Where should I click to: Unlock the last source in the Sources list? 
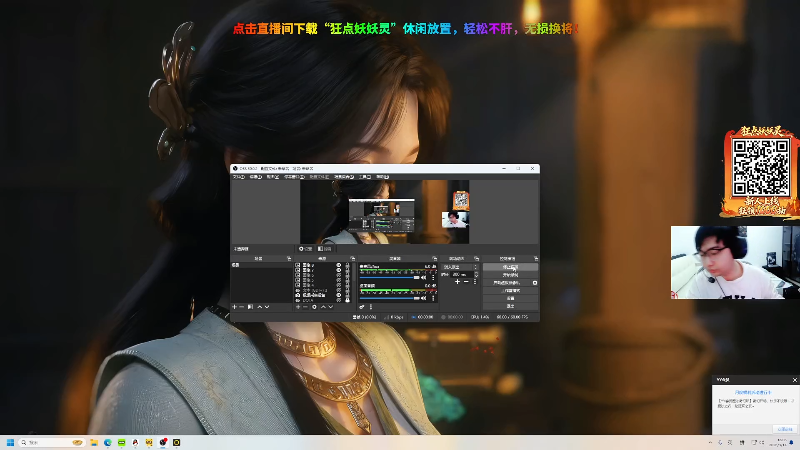pos(347,300)
